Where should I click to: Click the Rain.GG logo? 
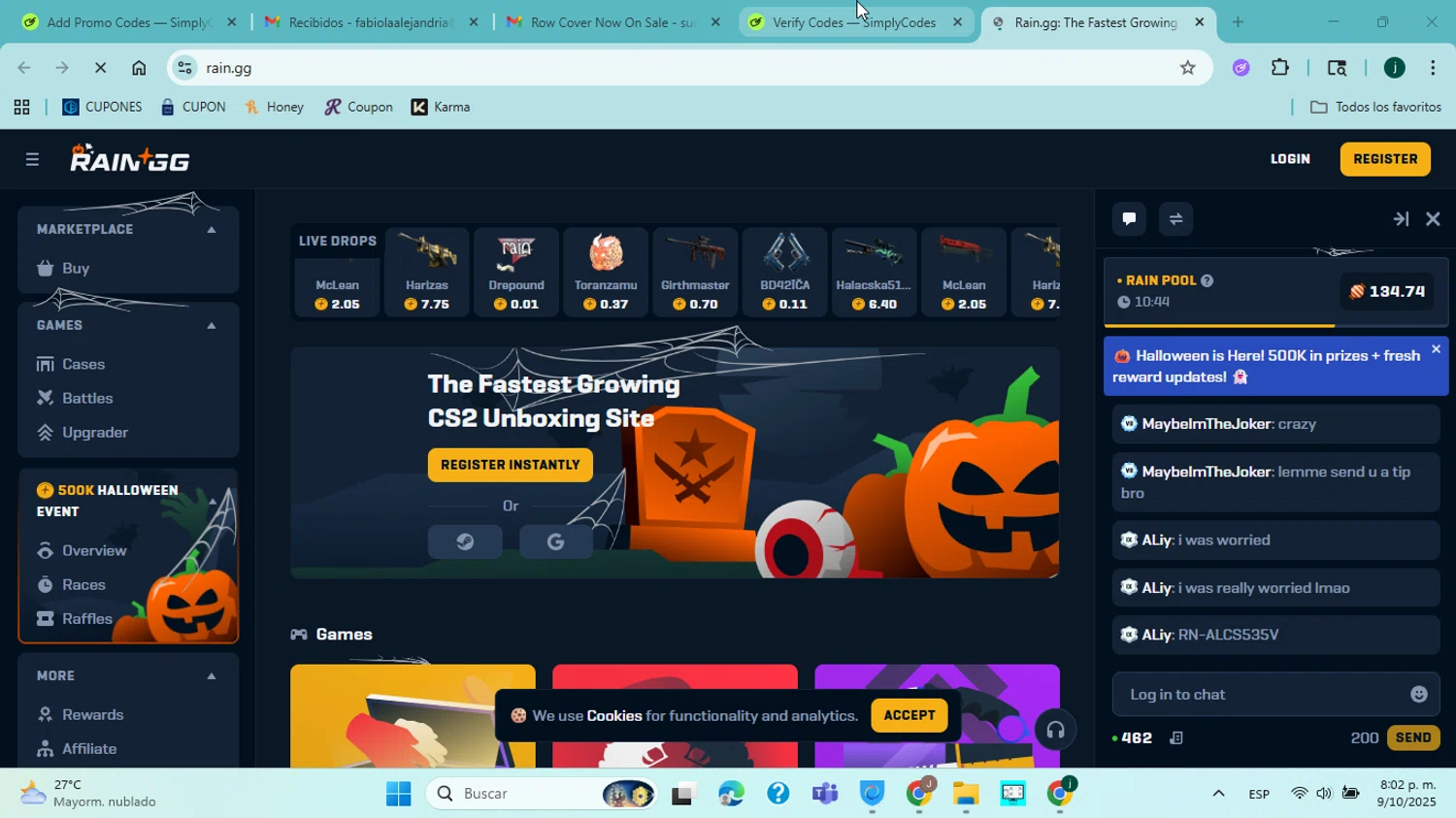pyautogui.click(x=129, y=158)
